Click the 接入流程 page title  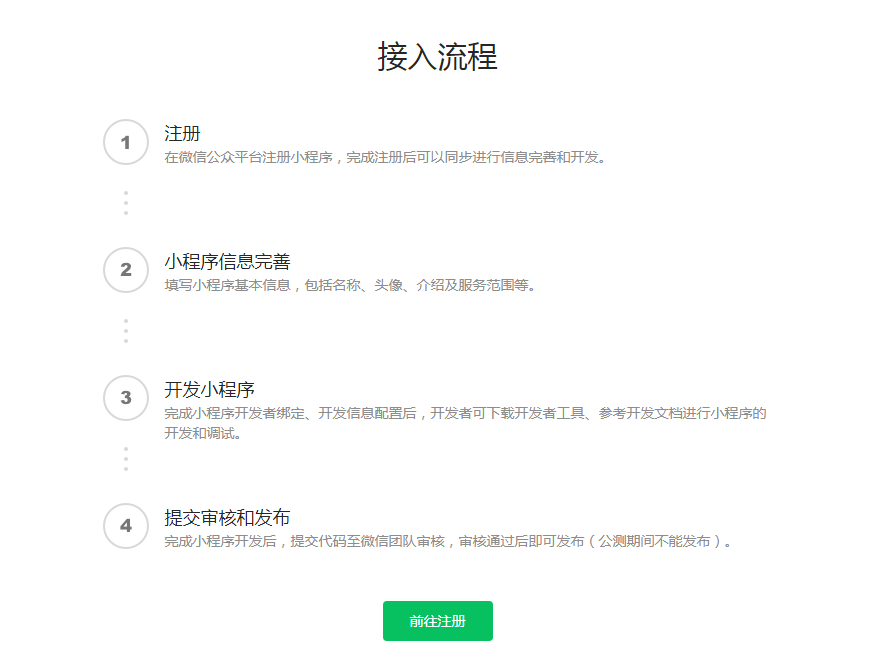point(437,57)
